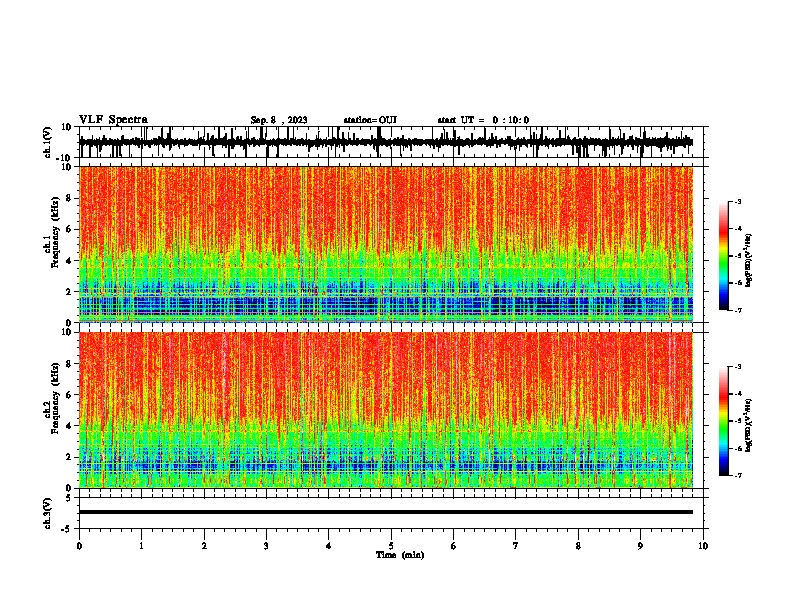Image resolution: width=792 pixels, height=612 pixels.
Task: Click the "-3" label on ch.1 color bar
Action: (x=737, y=202)
